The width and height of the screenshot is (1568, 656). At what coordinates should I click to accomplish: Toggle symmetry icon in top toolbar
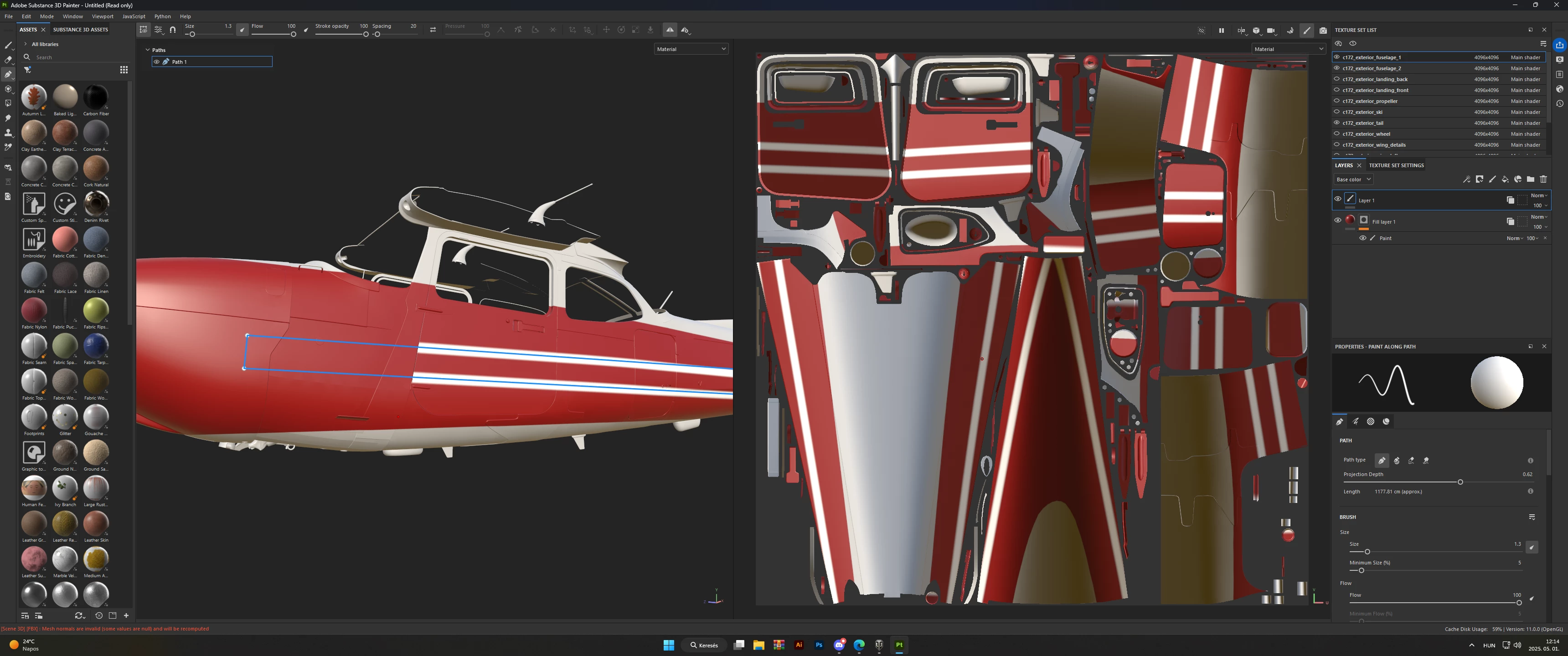tap(670, 30)
